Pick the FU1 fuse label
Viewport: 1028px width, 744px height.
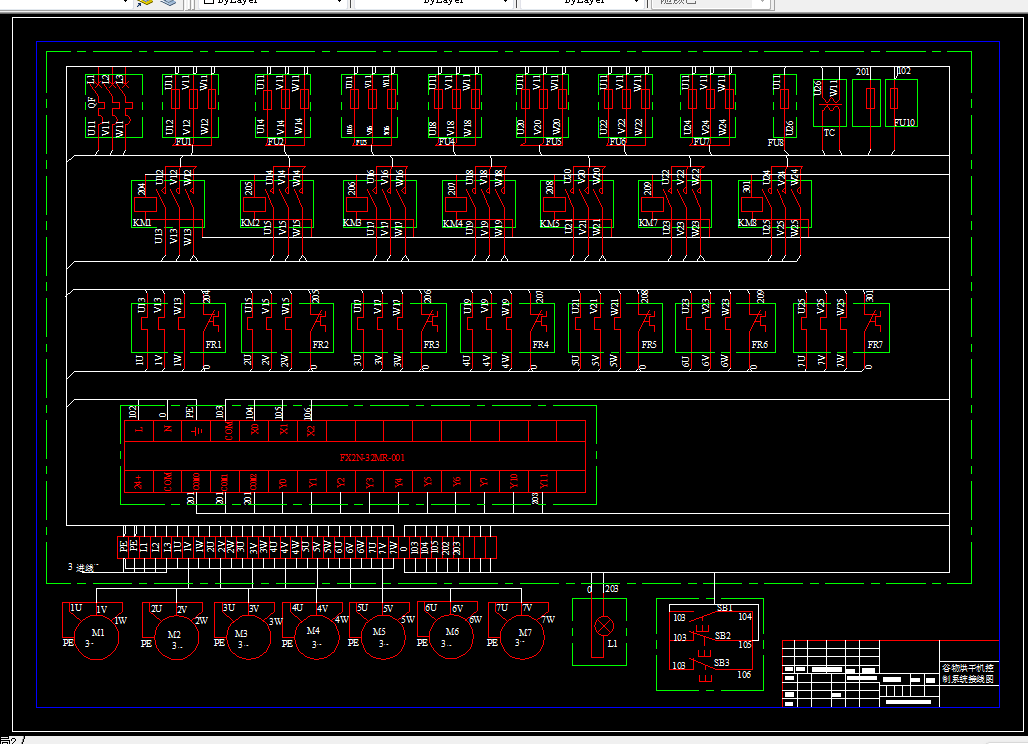(184, 142)
